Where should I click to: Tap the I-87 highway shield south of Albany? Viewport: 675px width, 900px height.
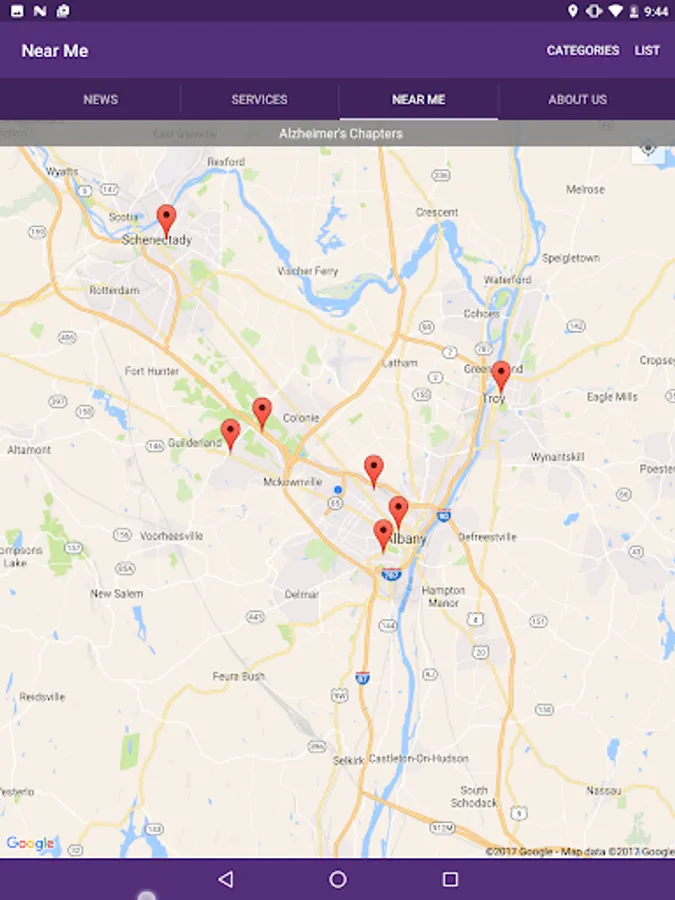362,677
